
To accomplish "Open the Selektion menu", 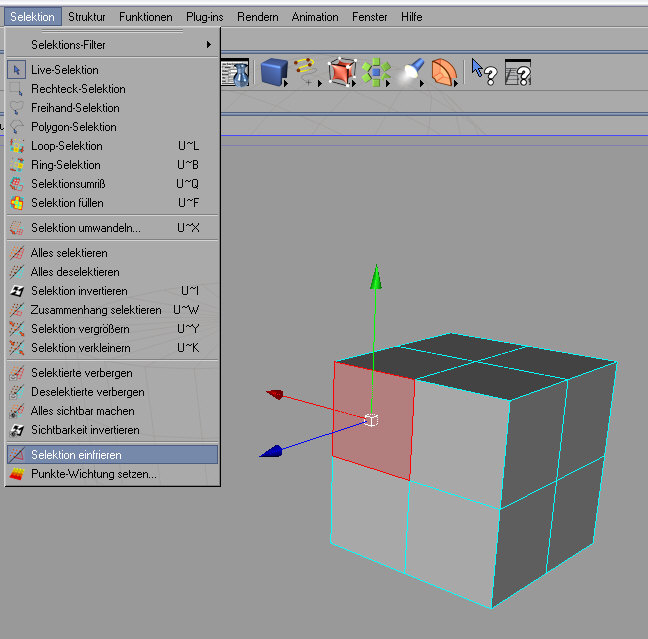I will [33, 17].
